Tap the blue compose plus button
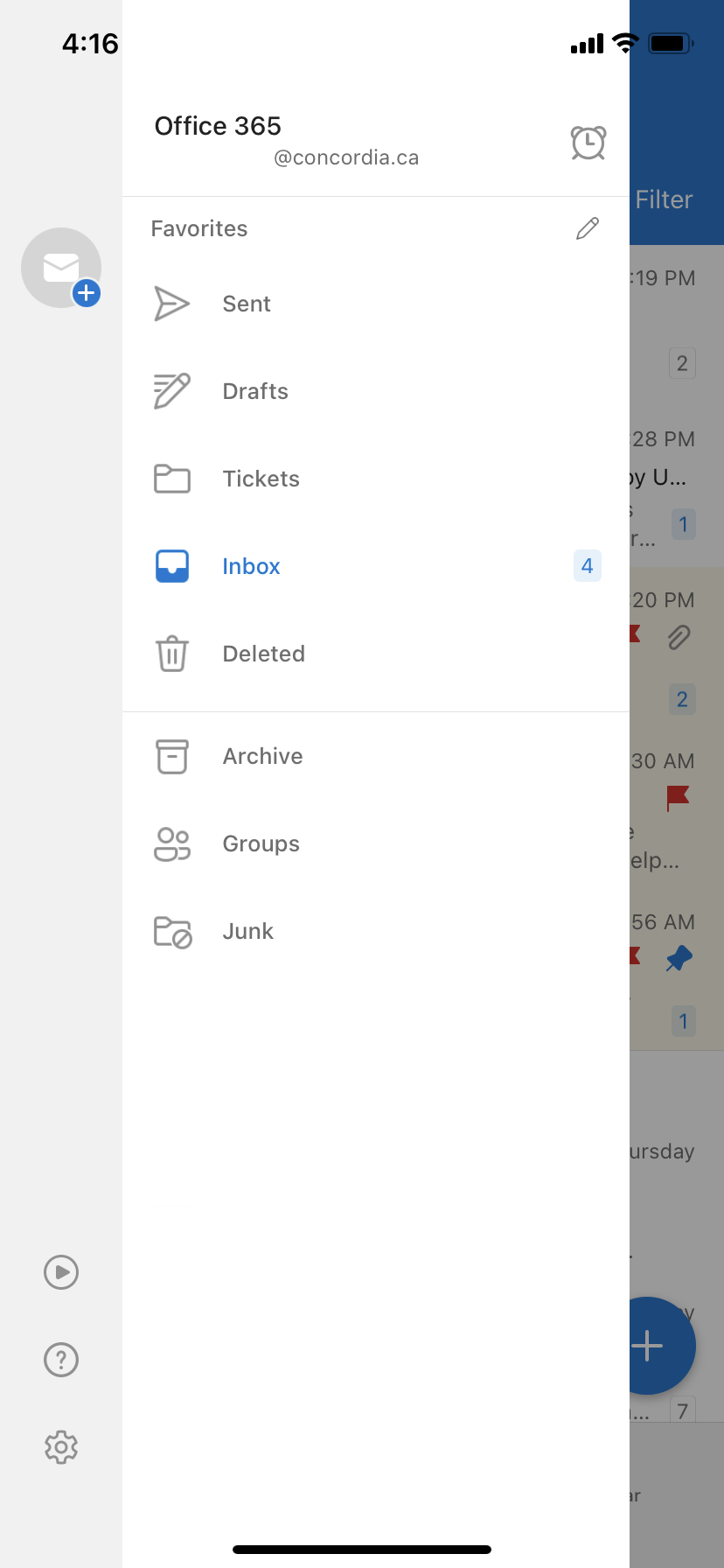The height and width of the screenshot is (1568, 724). pyautogui.click(x=663, y=1345)
